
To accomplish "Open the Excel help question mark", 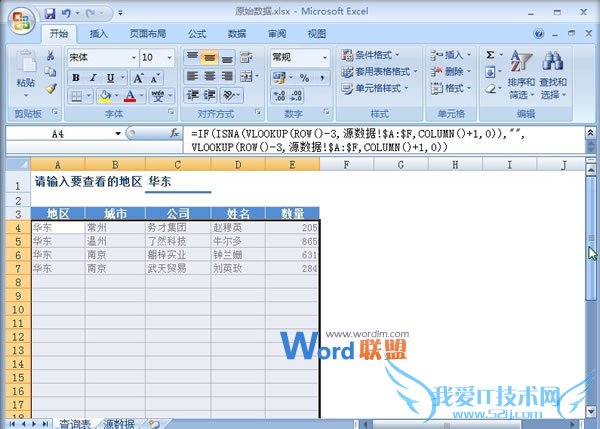I will point(539,34).
